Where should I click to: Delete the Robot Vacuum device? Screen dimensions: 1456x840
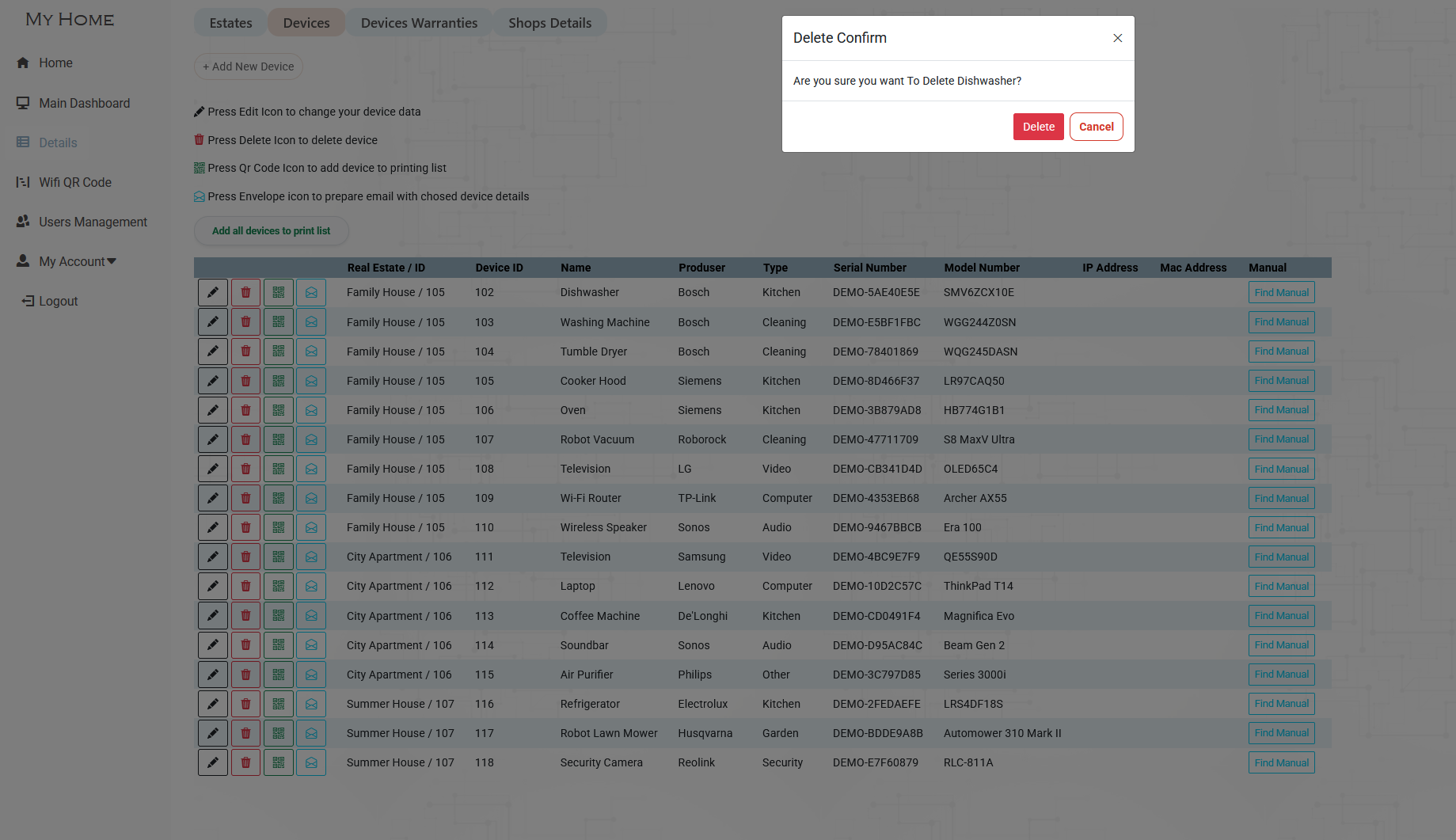(245, 439)
